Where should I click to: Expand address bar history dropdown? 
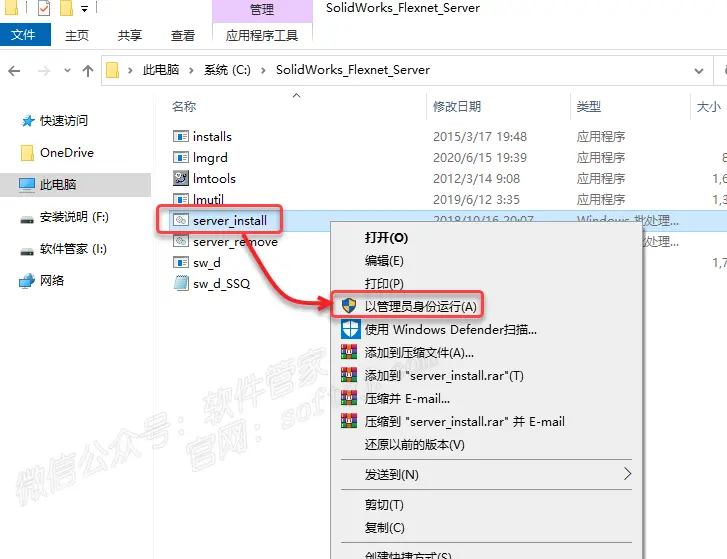699,71
